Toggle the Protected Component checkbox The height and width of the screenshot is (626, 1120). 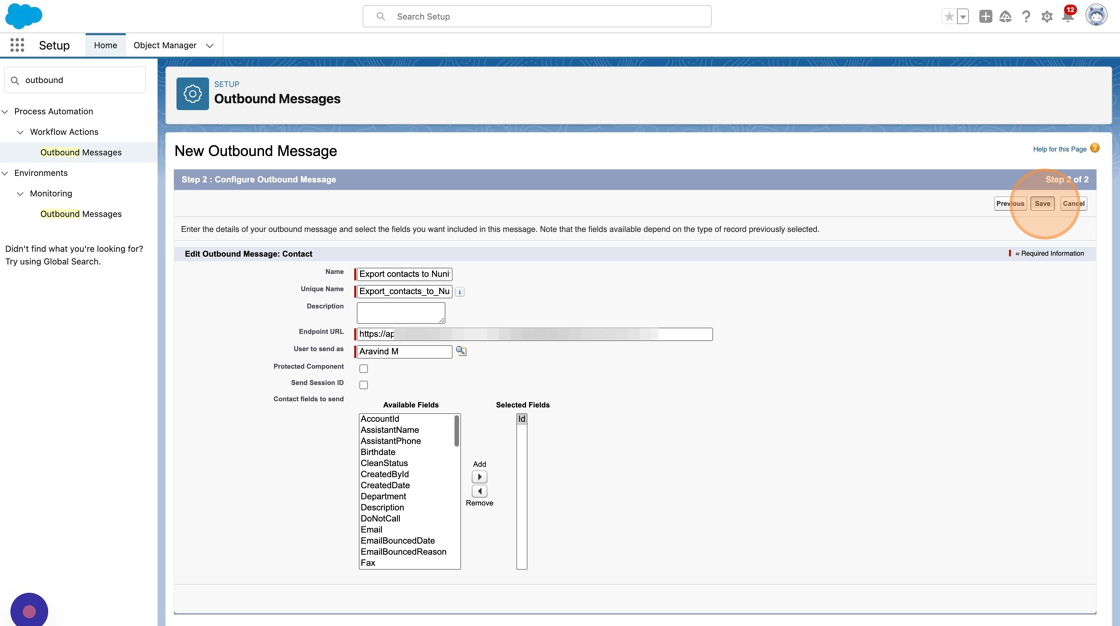pos(364,369)
